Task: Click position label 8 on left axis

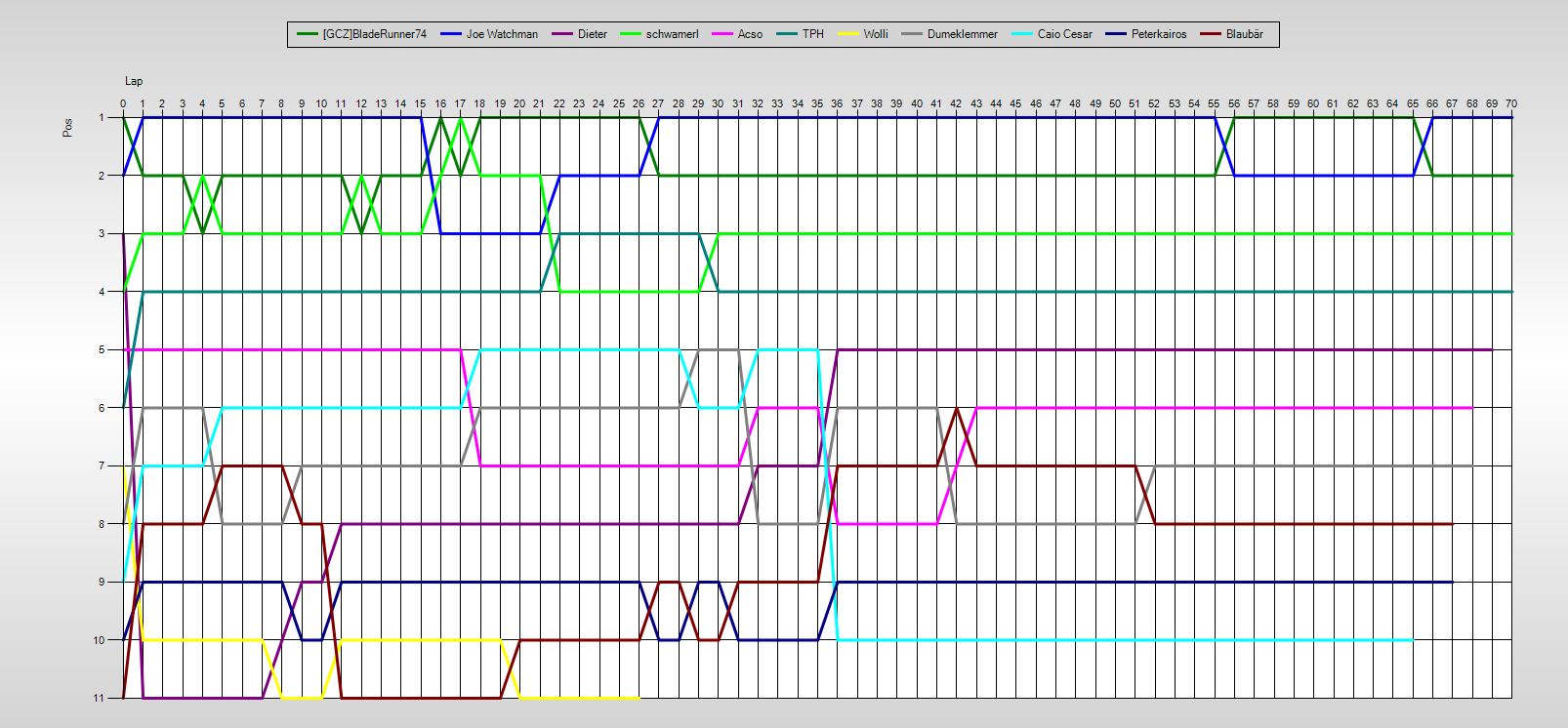Action: 102,524
